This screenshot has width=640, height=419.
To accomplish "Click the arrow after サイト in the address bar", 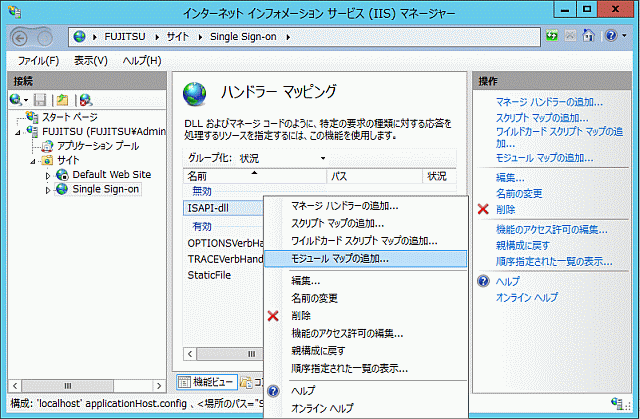I will 200,37.
